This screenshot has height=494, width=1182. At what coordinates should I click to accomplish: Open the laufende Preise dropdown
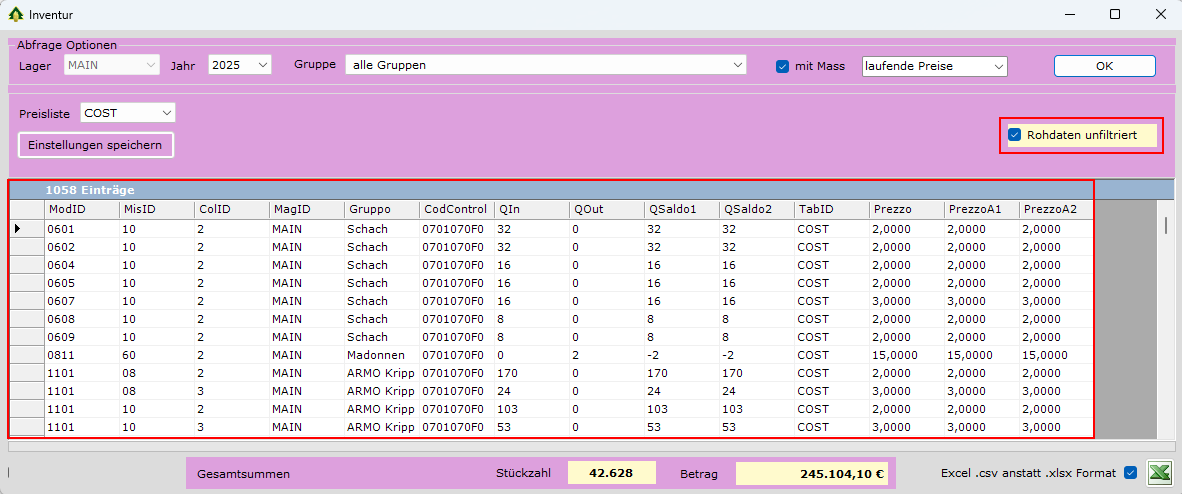(997, 67)
